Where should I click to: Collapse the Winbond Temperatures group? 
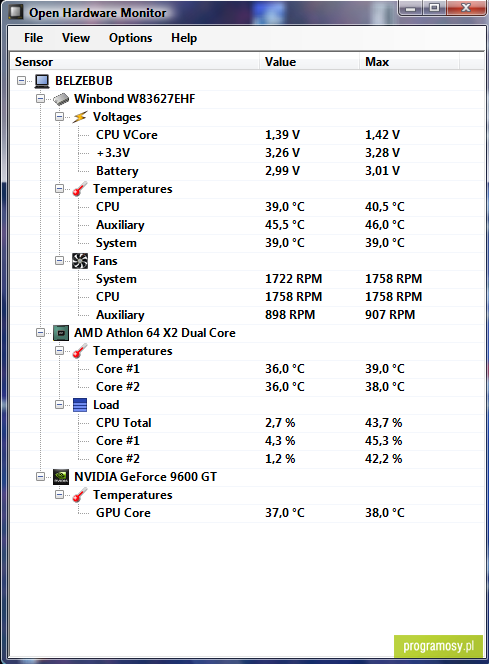(59, 188)
